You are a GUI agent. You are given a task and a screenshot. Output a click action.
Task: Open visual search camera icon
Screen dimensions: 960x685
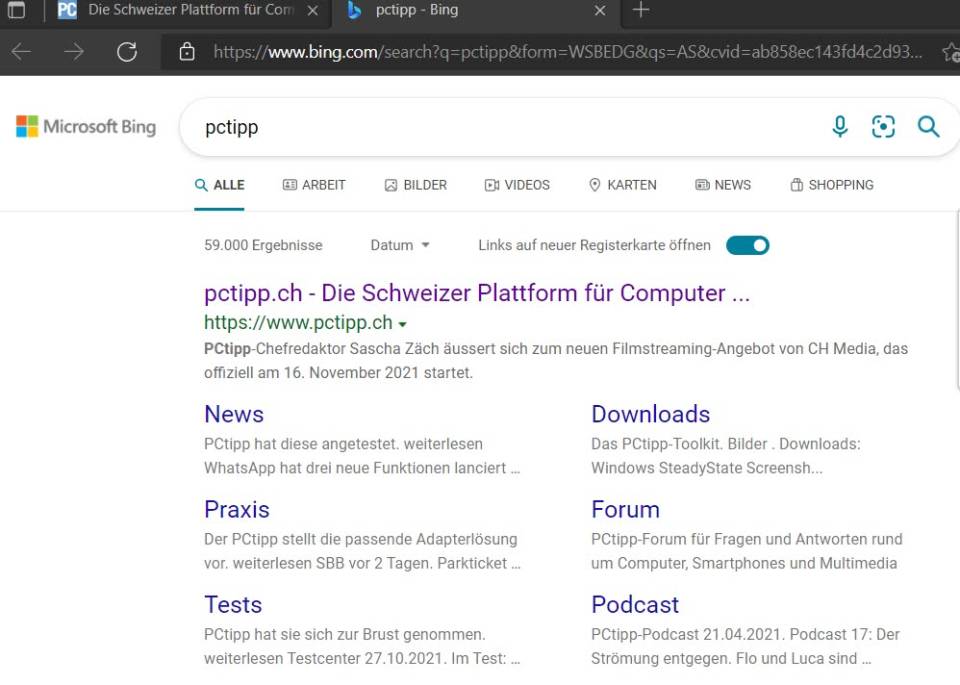883,127
